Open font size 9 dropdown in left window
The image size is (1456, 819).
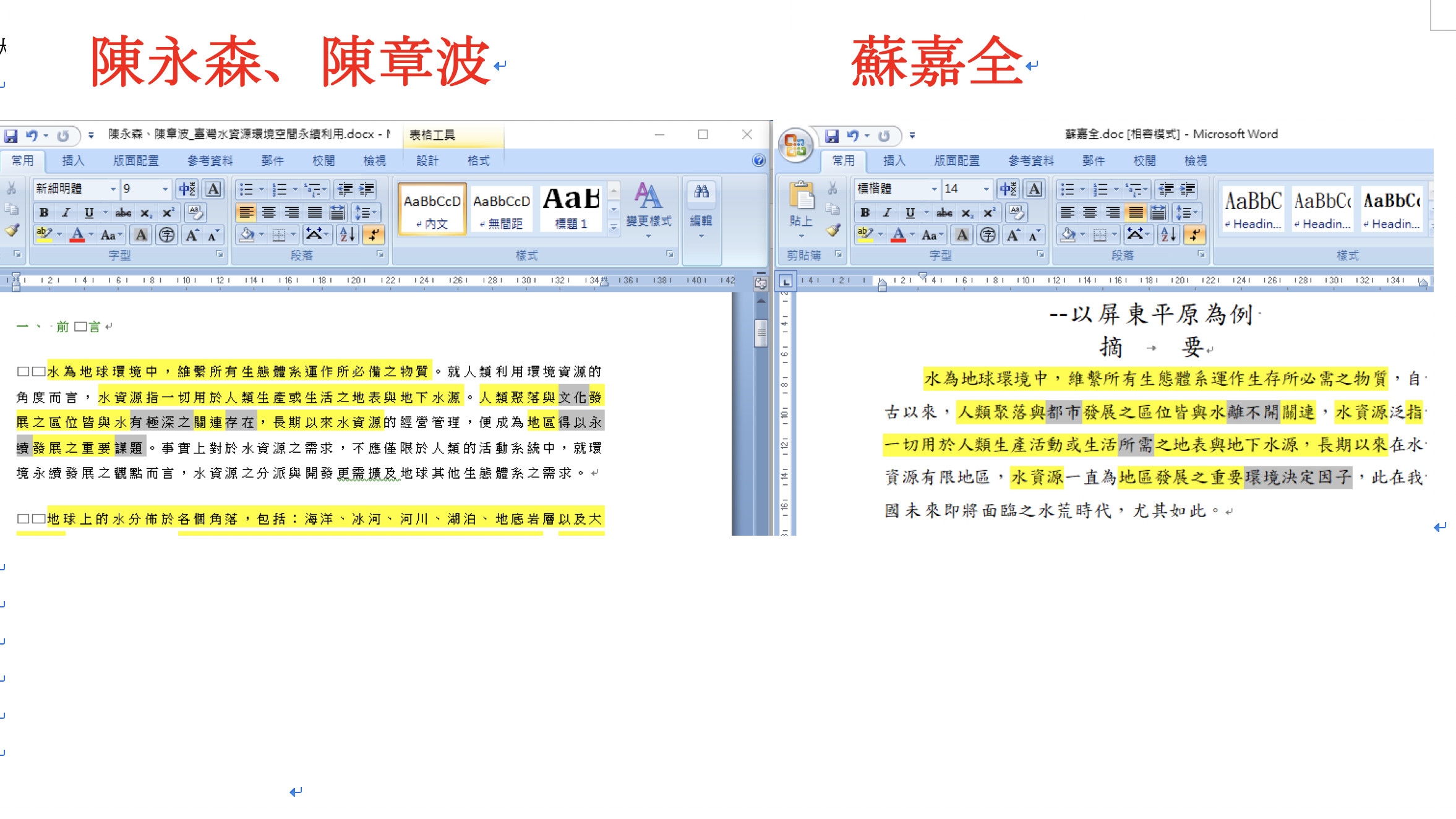(165, 189)
